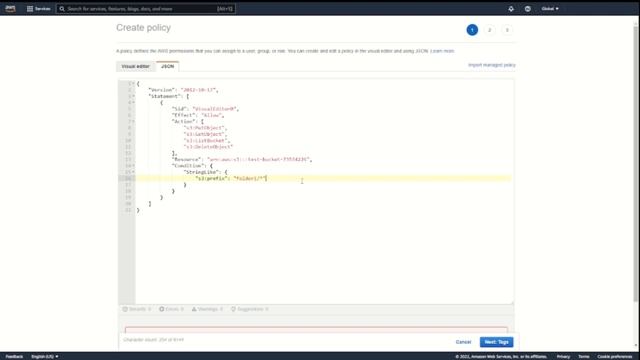Viewport: 640px width, 360px height.
Task: Collapse the Statement fold at line 3
Action: (x=133, y=96)
